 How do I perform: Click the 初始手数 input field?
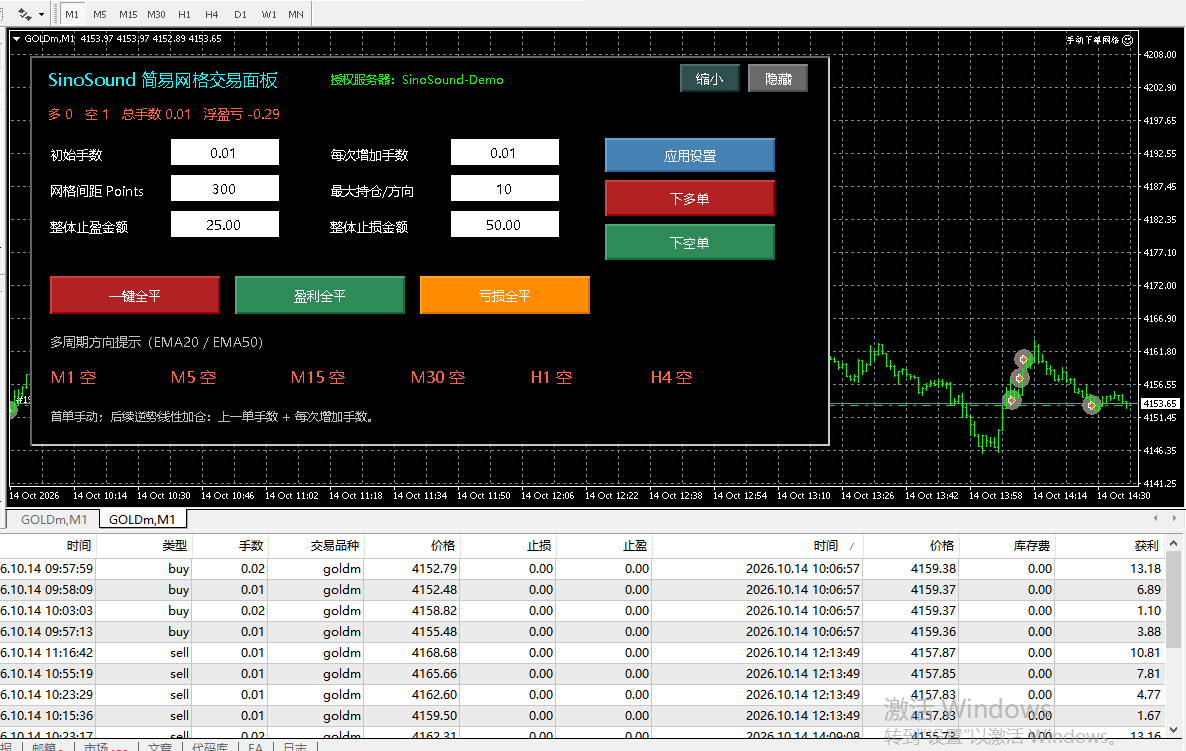point(225,153)
